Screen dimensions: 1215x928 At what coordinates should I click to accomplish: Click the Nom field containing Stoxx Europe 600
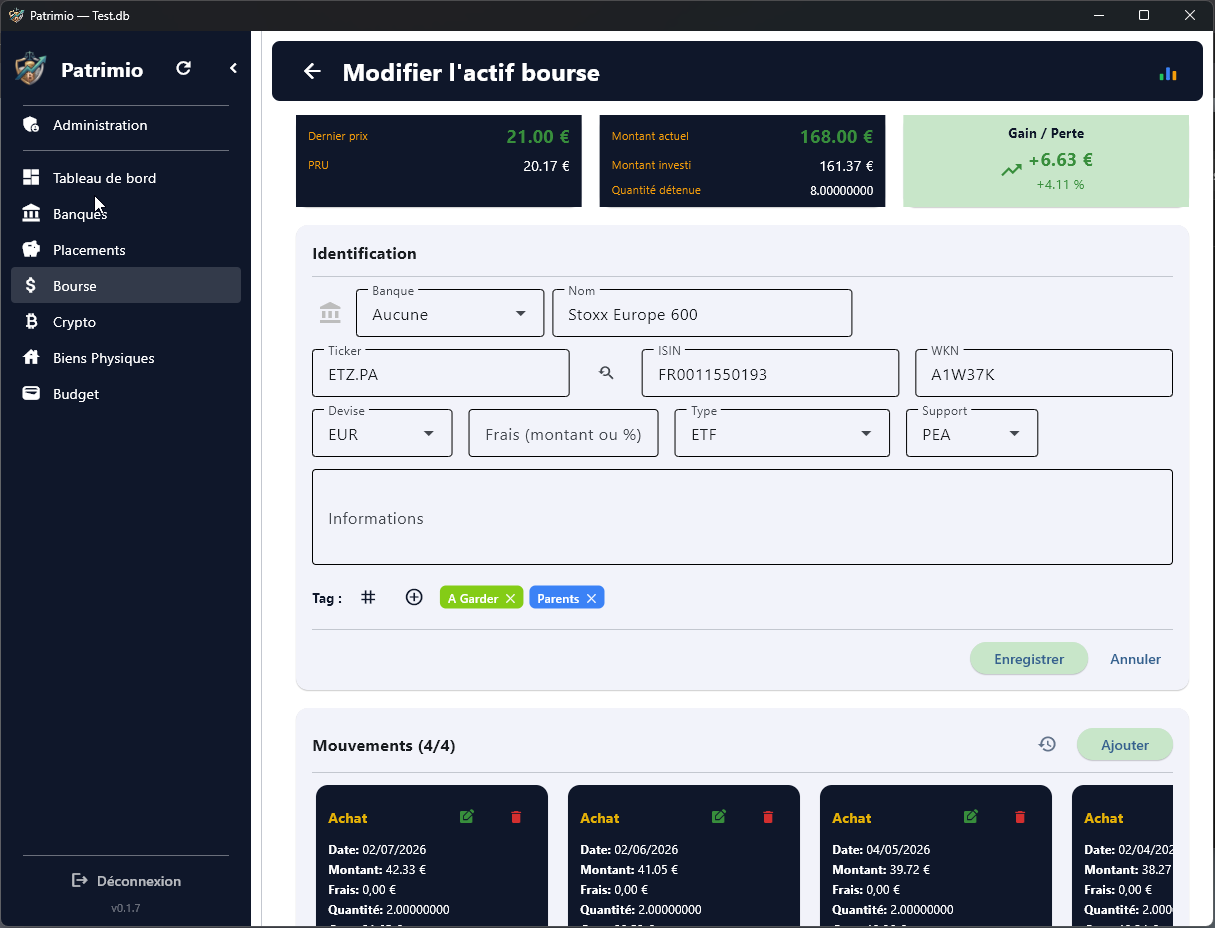(702, 313)
